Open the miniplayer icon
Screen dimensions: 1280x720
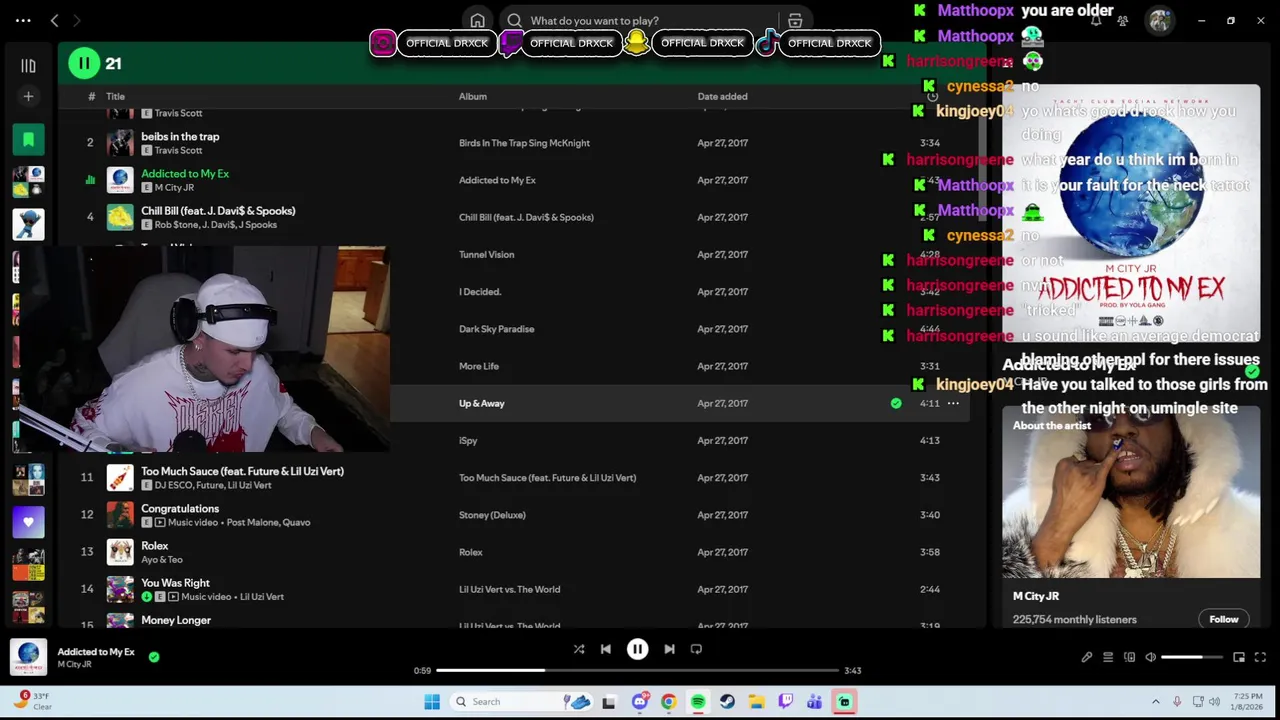click(1239, 657)
